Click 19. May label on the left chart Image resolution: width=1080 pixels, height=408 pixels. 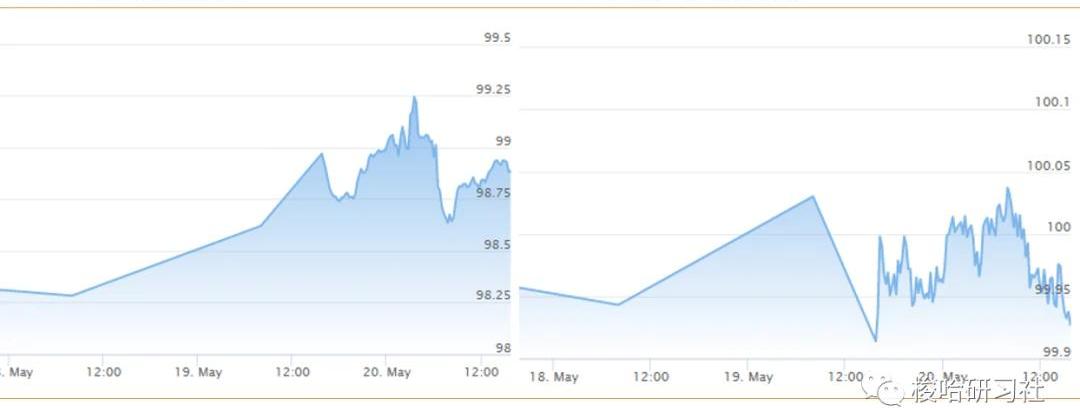click(x=198, y=372)
